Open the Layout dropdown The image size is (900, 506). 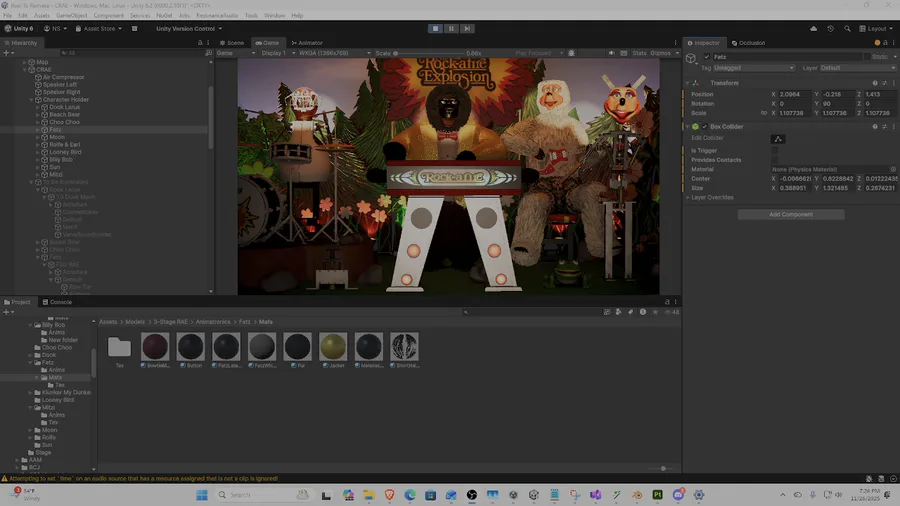876,28
